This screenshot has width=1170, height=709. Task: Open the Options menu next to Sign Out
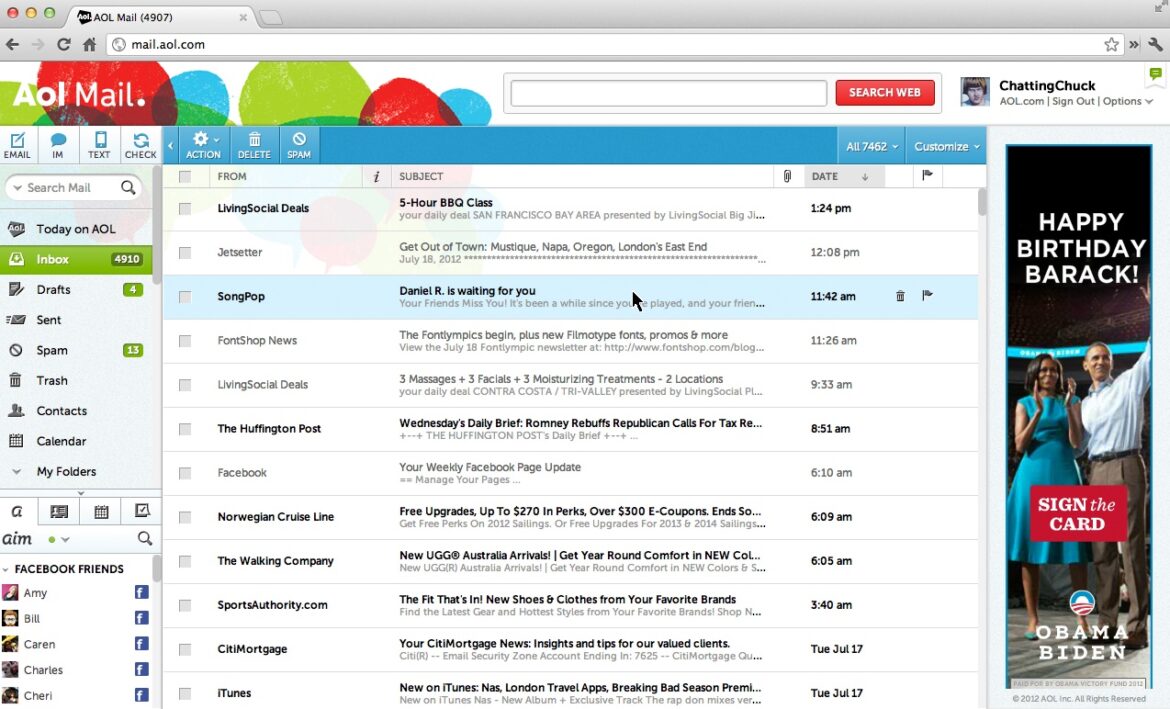(1122, 101)
